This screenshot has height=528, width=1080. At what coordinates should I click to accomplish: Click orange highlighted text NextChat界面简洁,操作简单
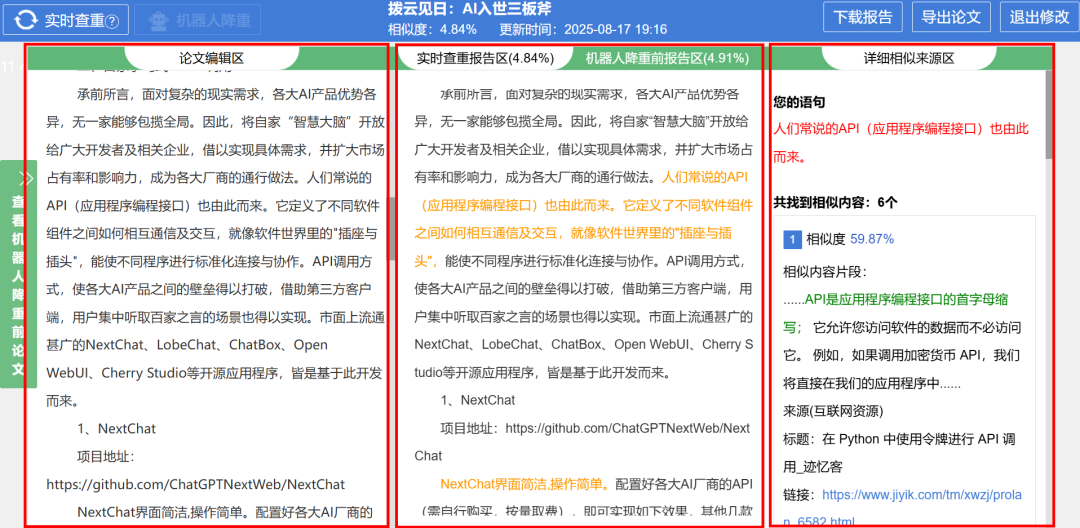[524, 484]
